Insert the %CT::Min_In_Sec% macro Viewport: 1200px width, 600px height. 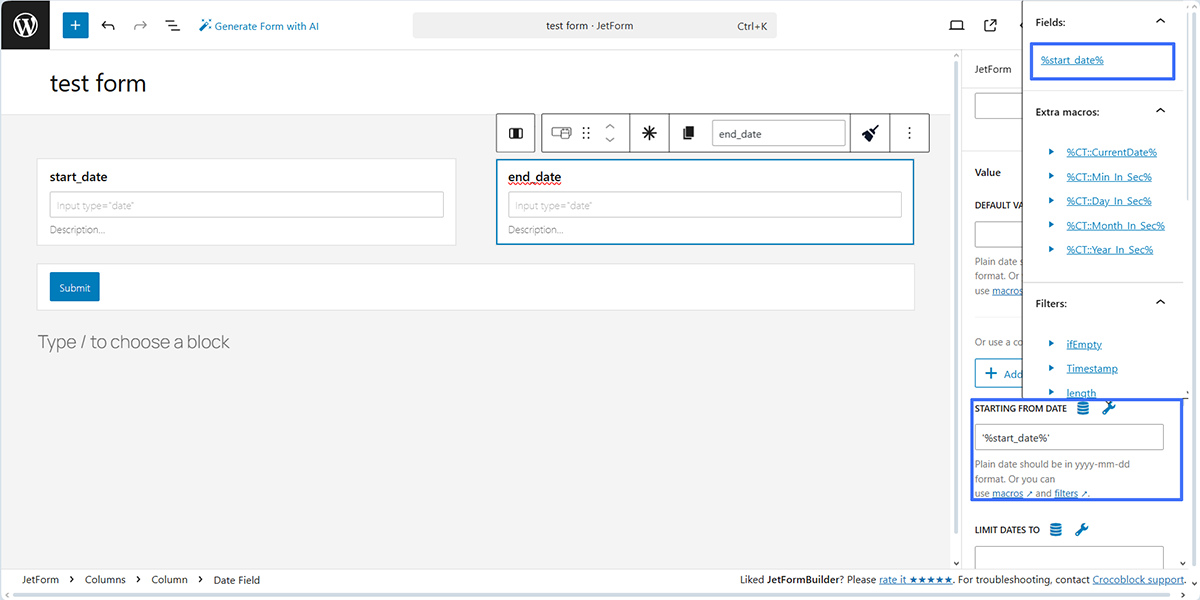click(1109, 177)
